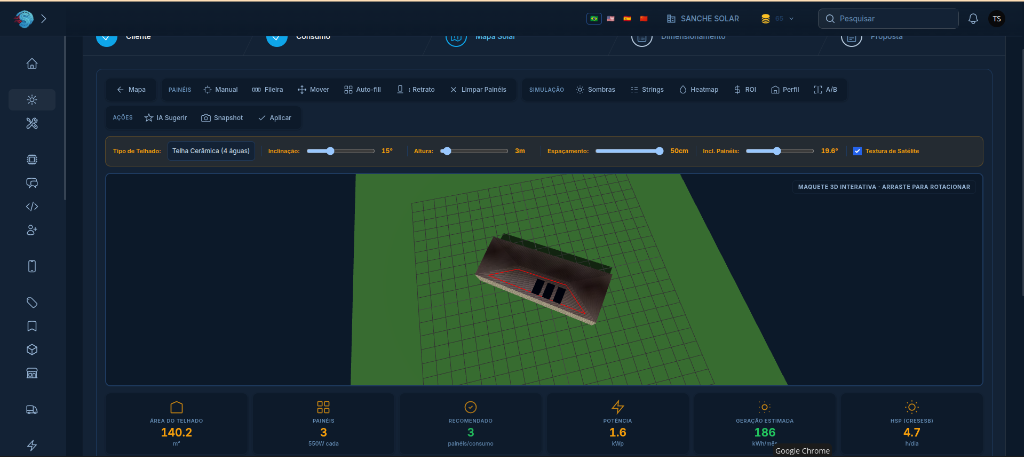Uncheck Textura de Satélite checkbox
This screenshot has width=1024, height=457.
pos(857,151)
